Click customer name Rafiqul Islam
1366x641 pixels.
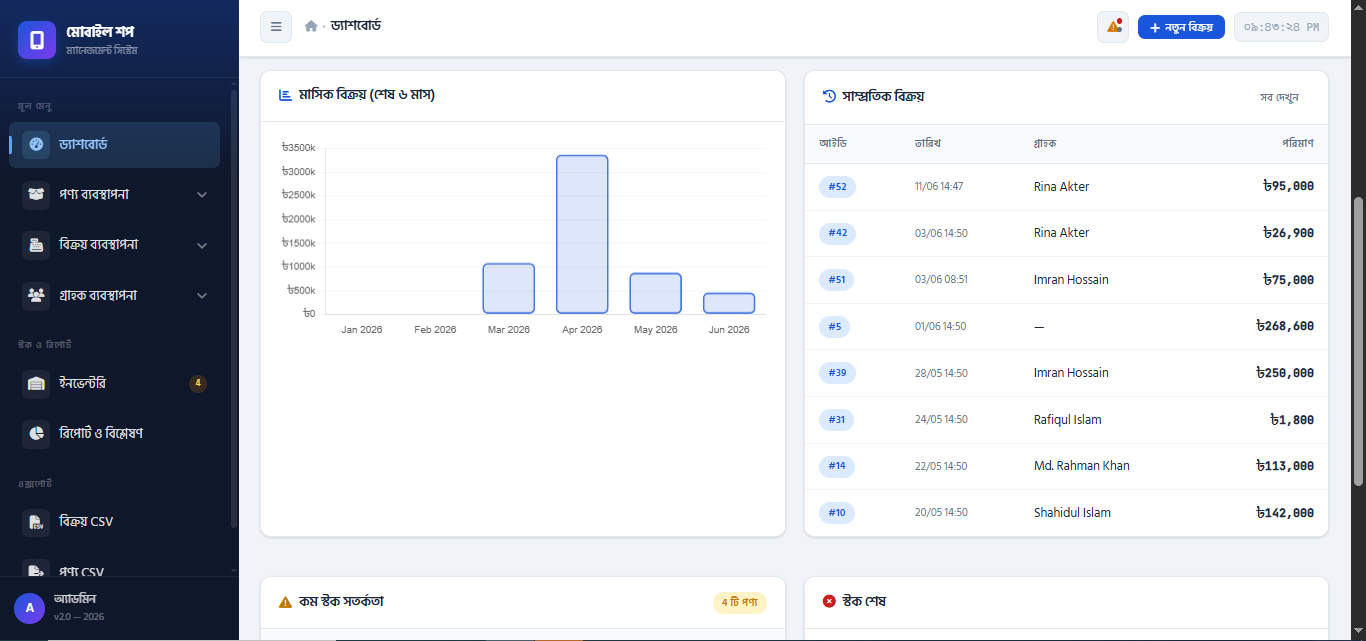coord(1068,420)
